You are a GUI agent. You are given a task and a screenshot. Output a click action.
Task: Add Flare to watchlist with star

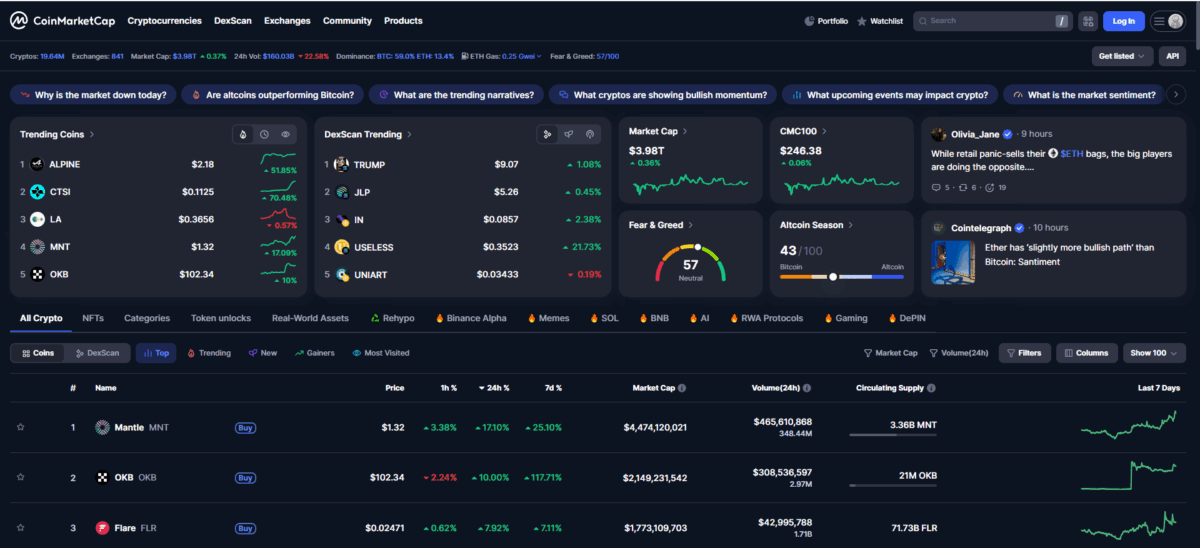20,528
